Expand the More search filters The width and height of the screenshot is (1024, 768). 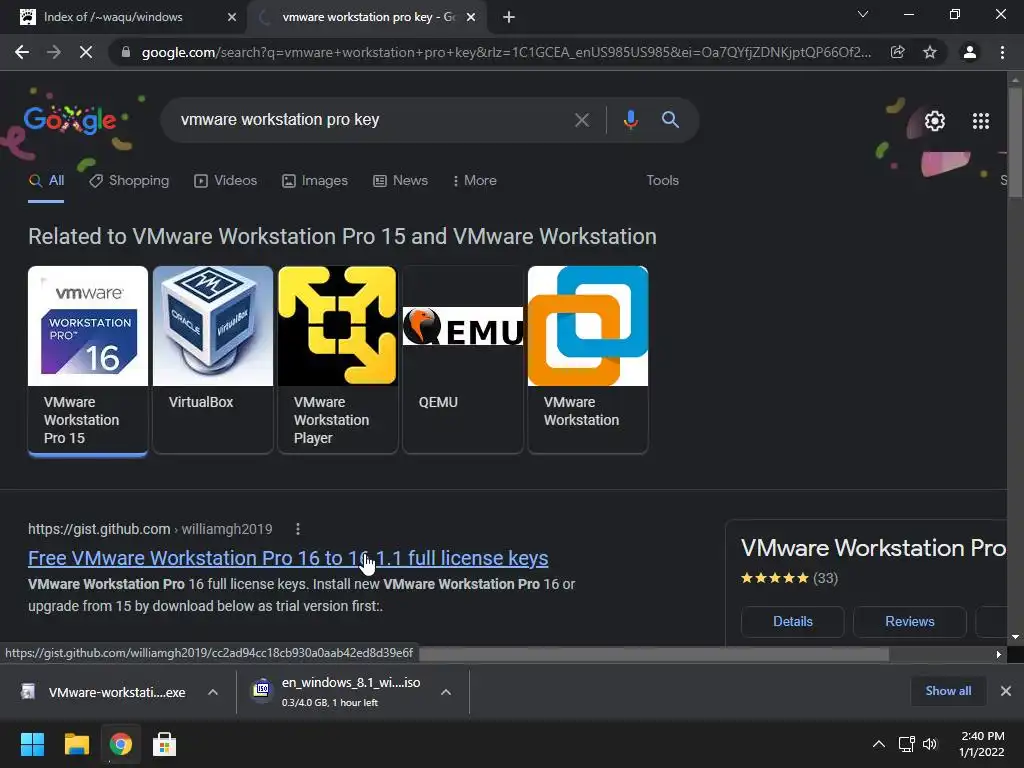[x=475, y=180]
